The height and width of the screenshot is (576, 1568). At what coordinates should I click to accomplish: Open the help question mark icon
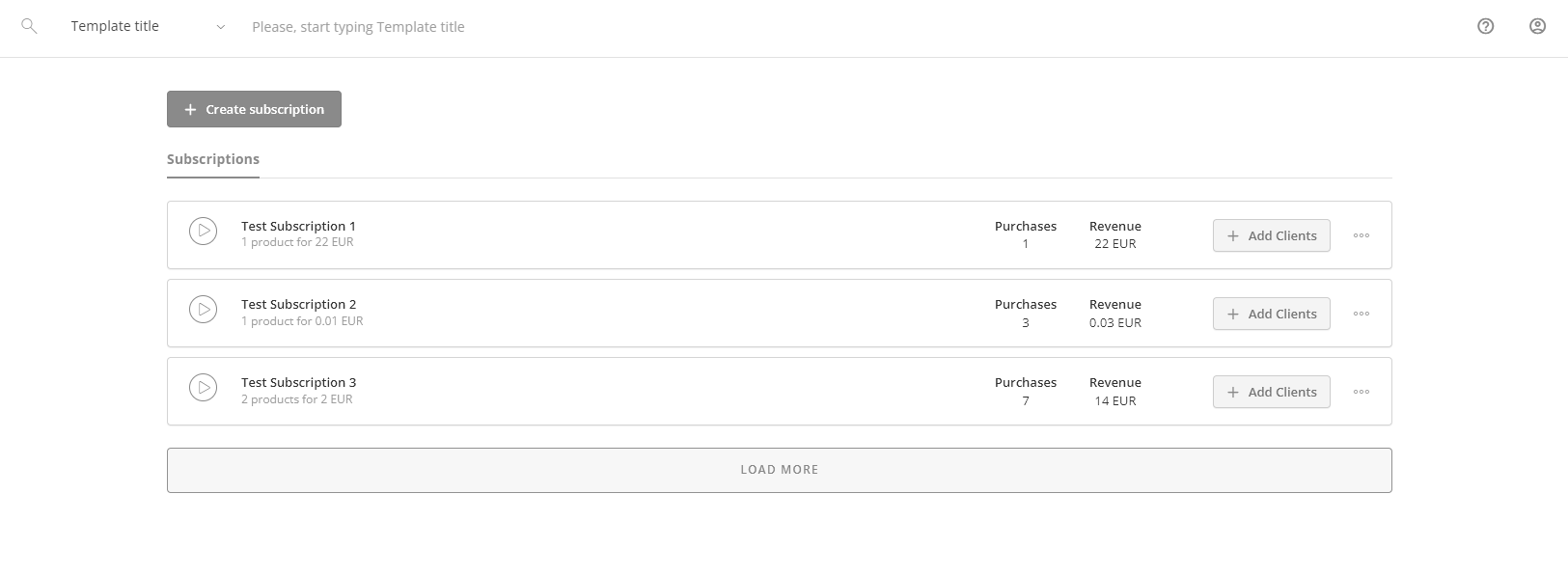pos(1485,26)
